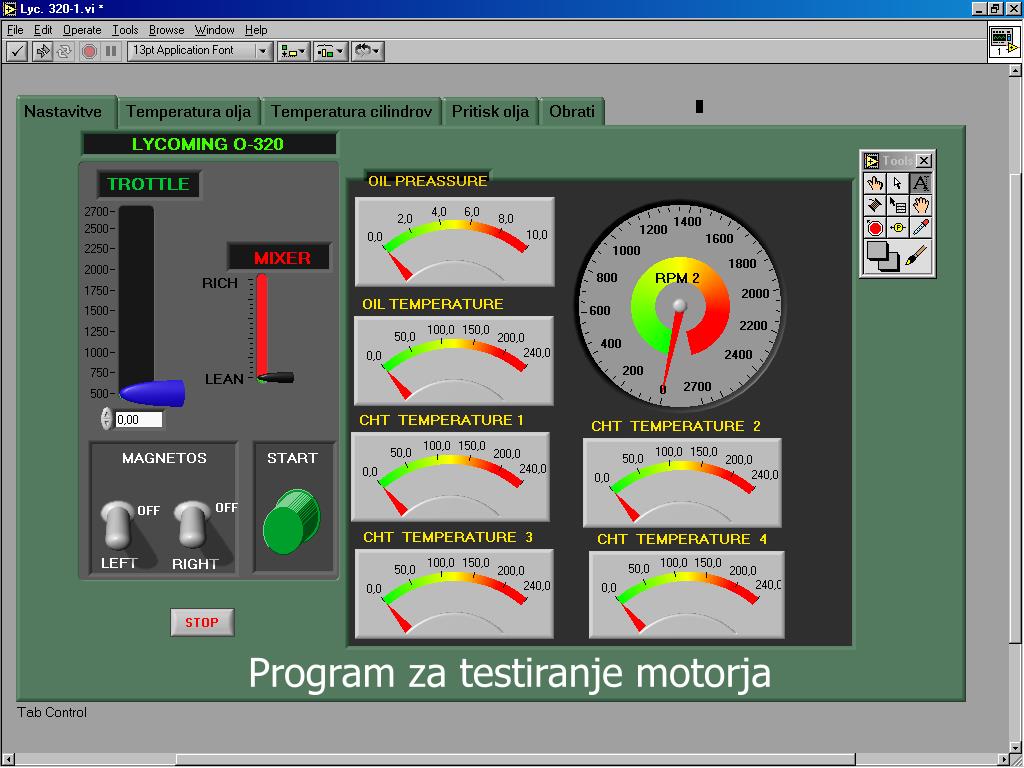Click the Run arrow button in toolbar

42,51
